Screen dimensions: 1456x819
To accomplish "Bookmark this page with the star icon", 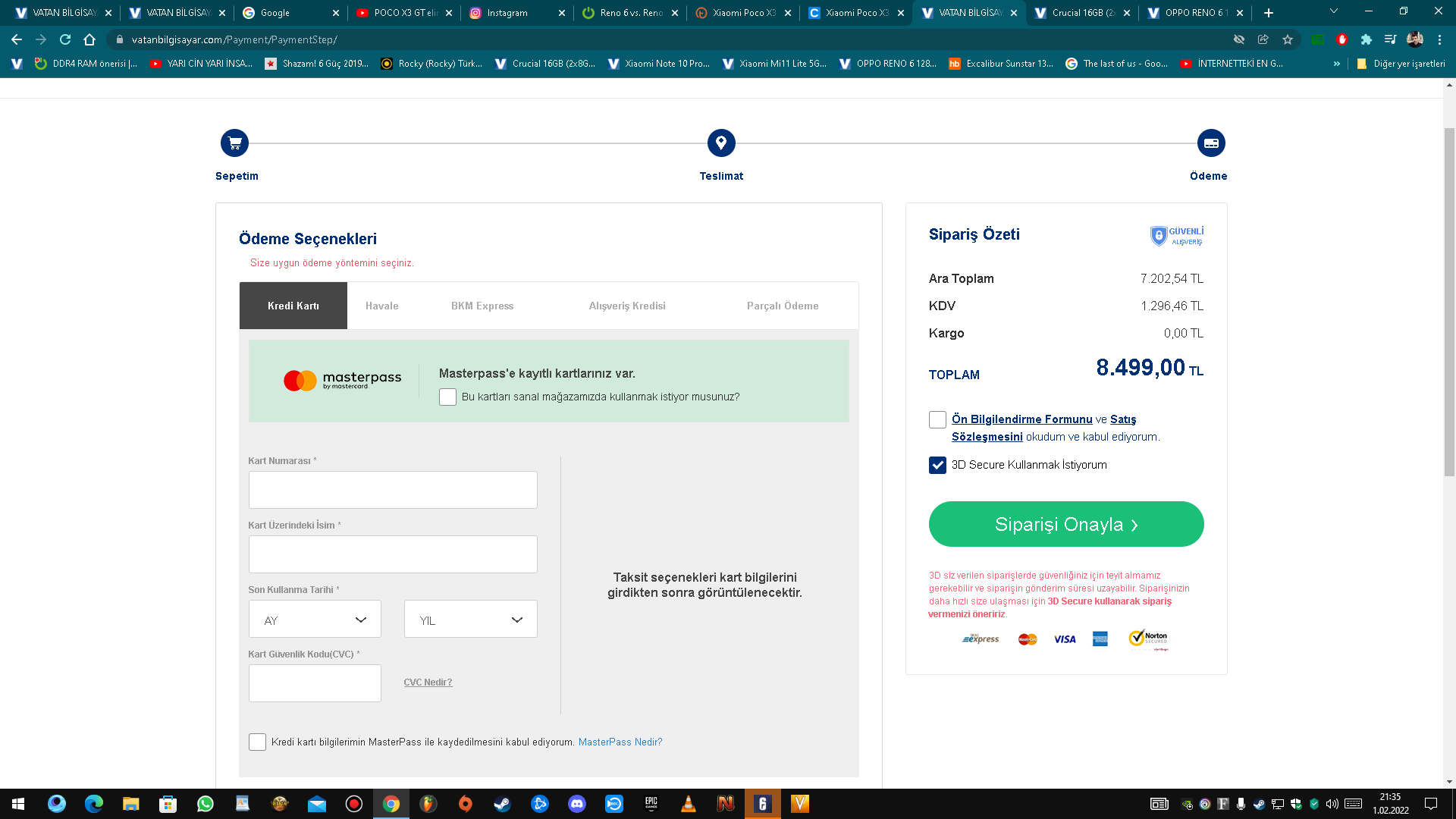I will [x=1288, y=39].
